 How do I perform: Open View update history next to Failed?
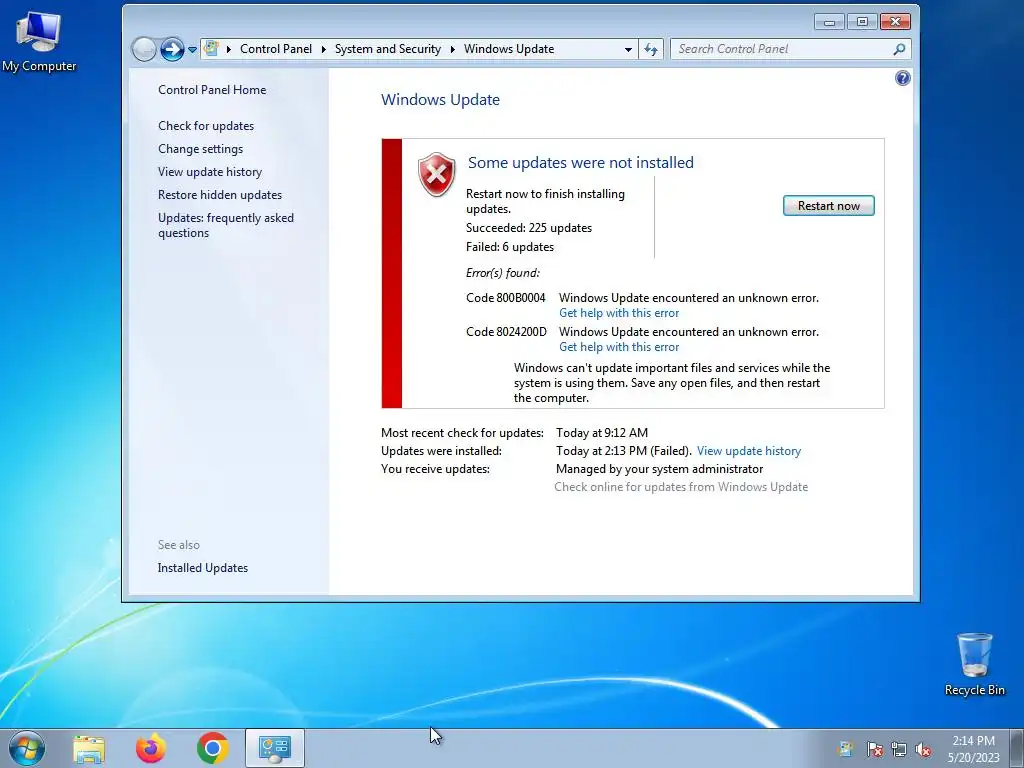point(748,451)
